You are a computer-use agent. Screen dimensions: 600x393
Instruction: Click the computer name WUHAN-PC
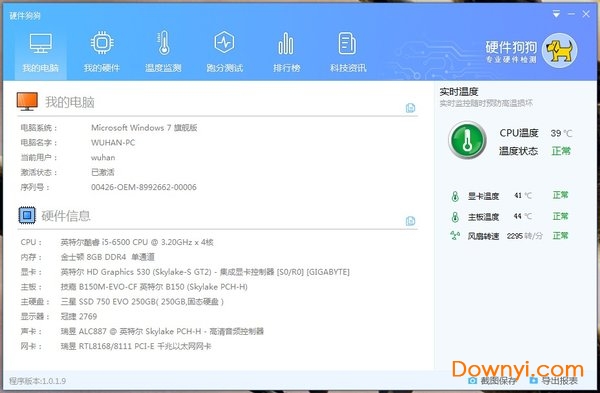tap(113, 143)
